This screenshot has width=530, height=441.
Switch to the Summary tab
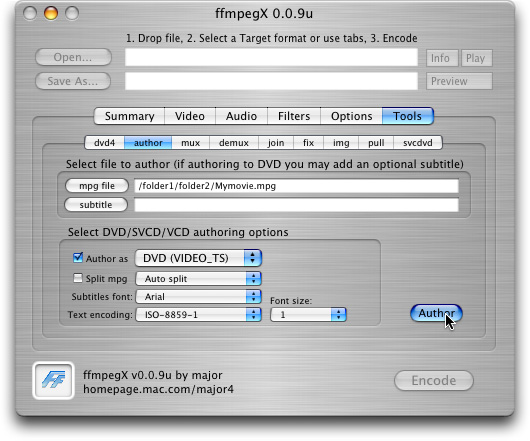129,116
